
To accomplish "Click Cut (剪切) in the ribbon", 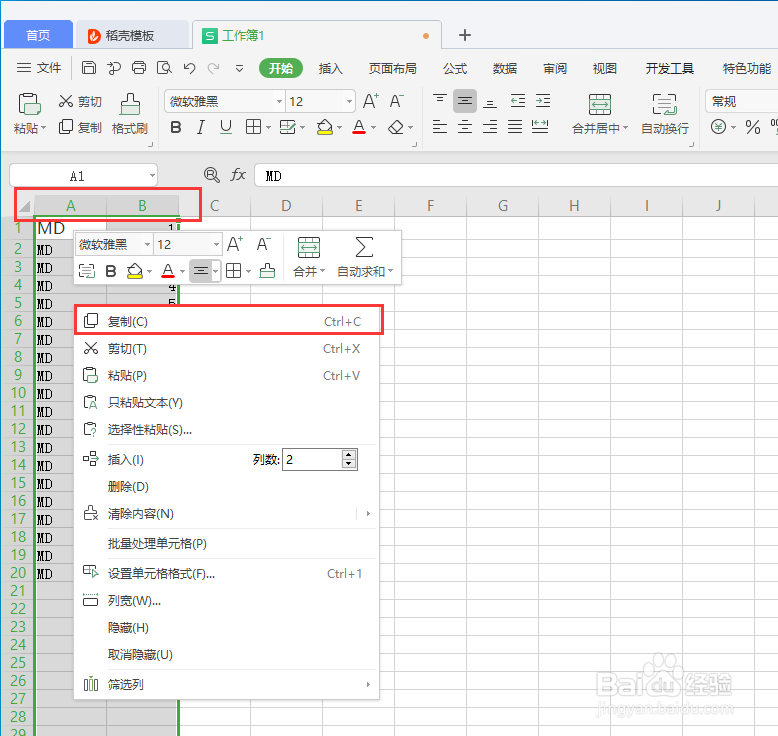I will (80, 101).
